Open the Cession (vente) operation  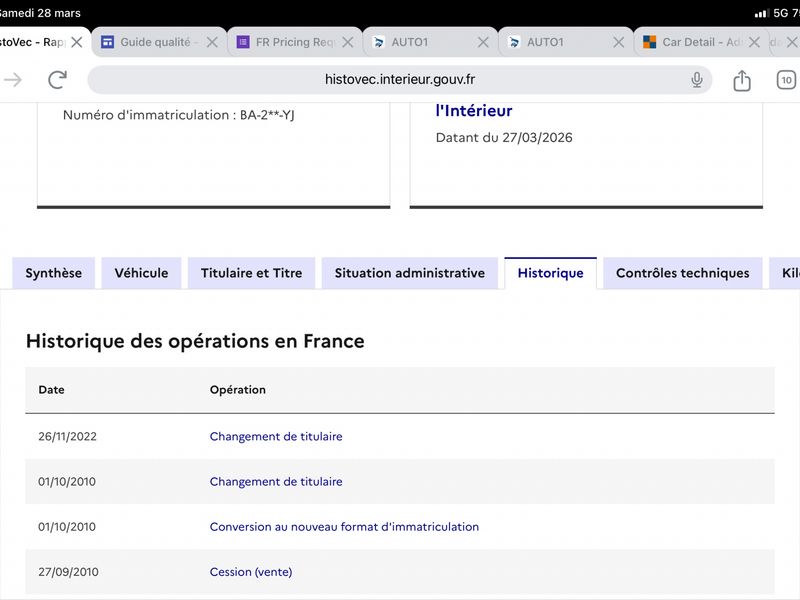(250, 572)
